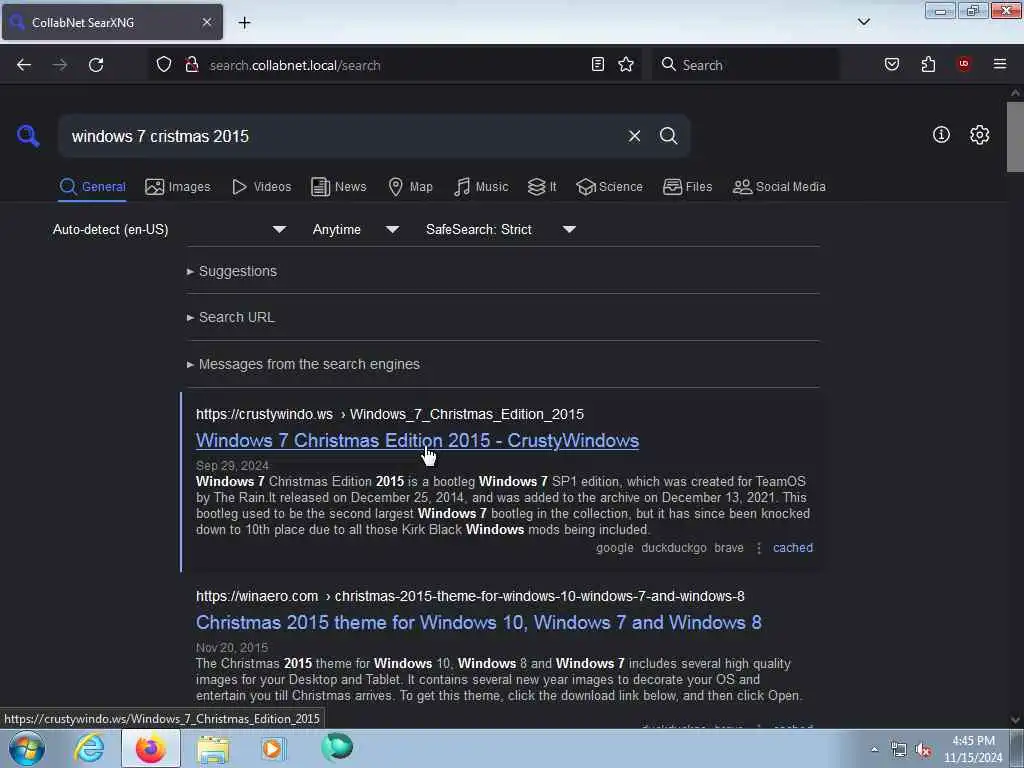Click the Nov 20, 2015 result date
The height and width of the screenshot is (768, 1024).
click(232, 648)
